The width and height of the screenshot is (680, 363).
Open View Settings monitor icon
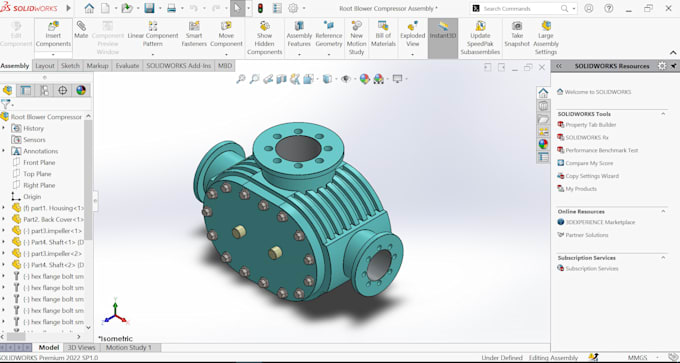tap(397, 79)
